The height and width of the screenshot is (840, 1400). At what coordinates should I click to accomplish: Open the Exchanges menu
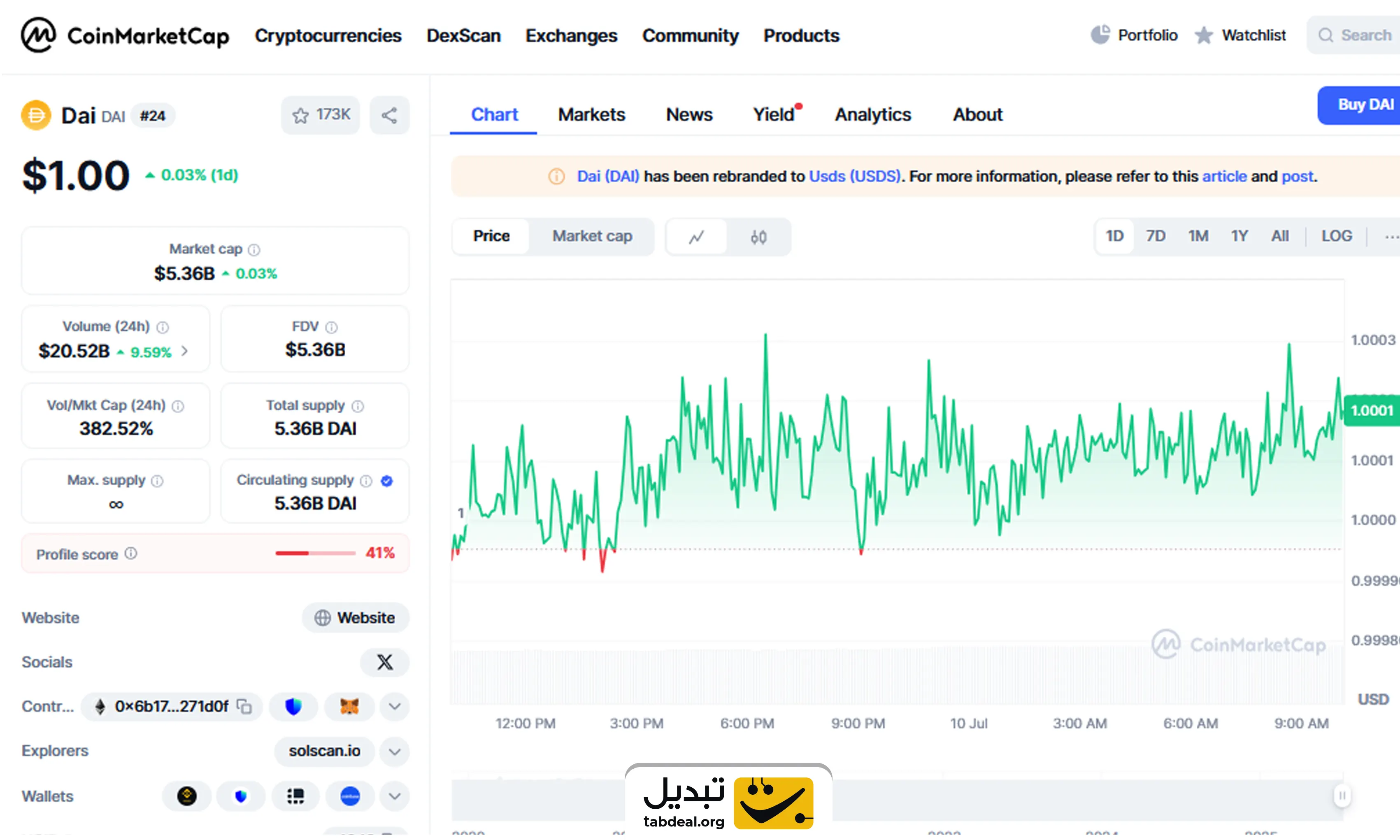pos(571,36)
